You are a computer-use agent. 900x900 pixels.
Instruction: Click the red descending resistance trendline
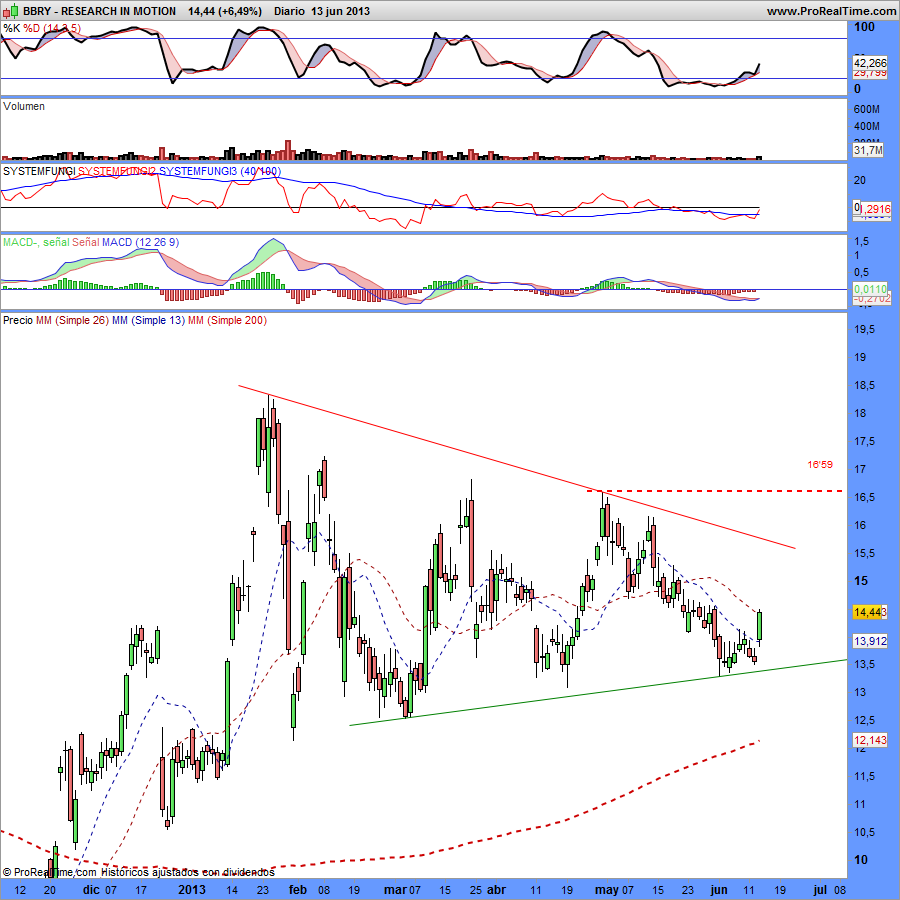(x=517, y=467)
